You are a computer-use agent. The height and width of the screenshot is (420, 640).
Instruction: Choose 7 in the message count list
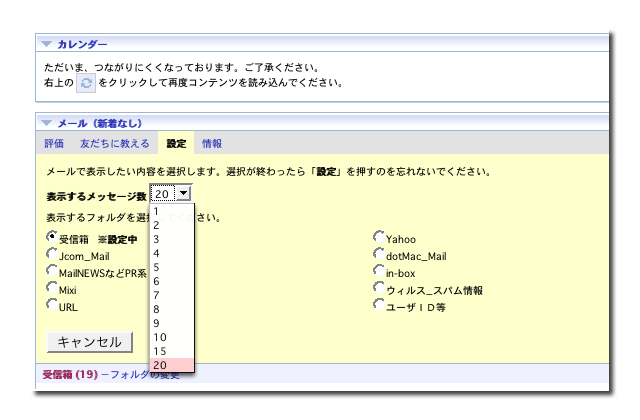(172, 295)
